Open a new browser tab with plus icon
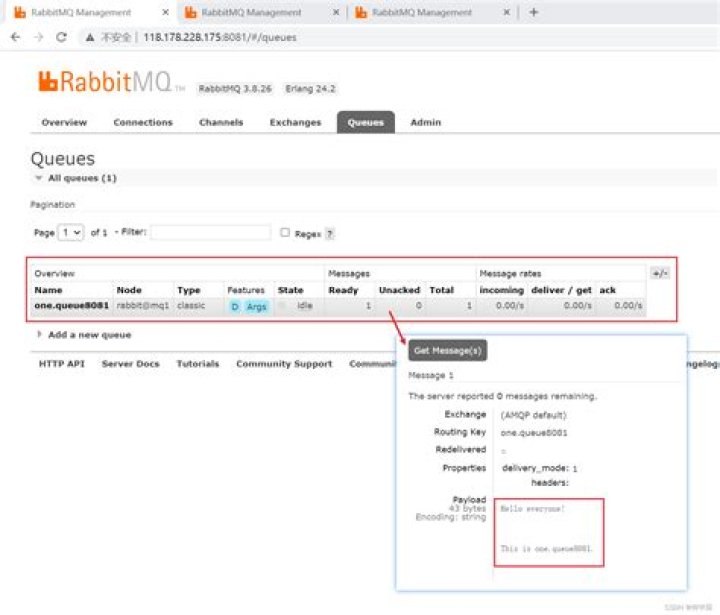720x615 pixels. [534, 13]
